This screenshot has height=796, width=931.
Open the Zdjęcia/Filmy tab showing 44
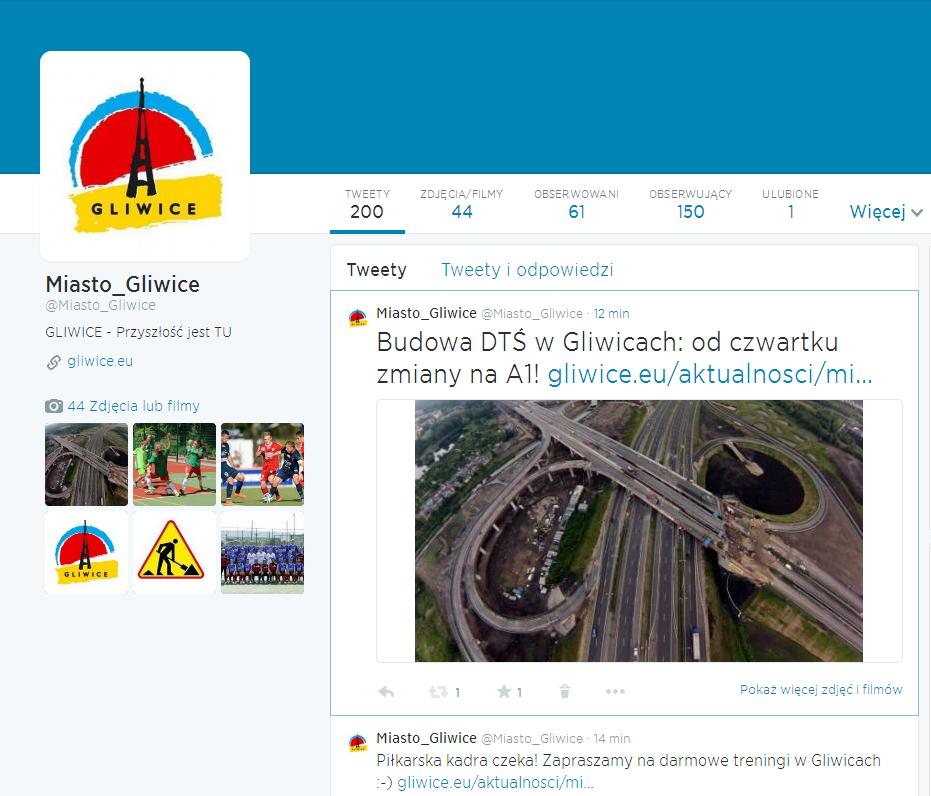pos(461,204)
